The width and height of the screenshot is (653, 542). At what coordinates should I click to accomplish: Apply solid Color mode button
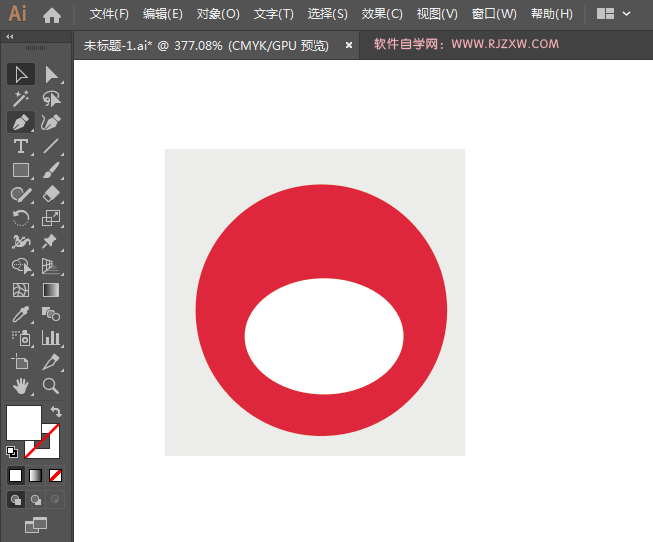click(15, 475)
